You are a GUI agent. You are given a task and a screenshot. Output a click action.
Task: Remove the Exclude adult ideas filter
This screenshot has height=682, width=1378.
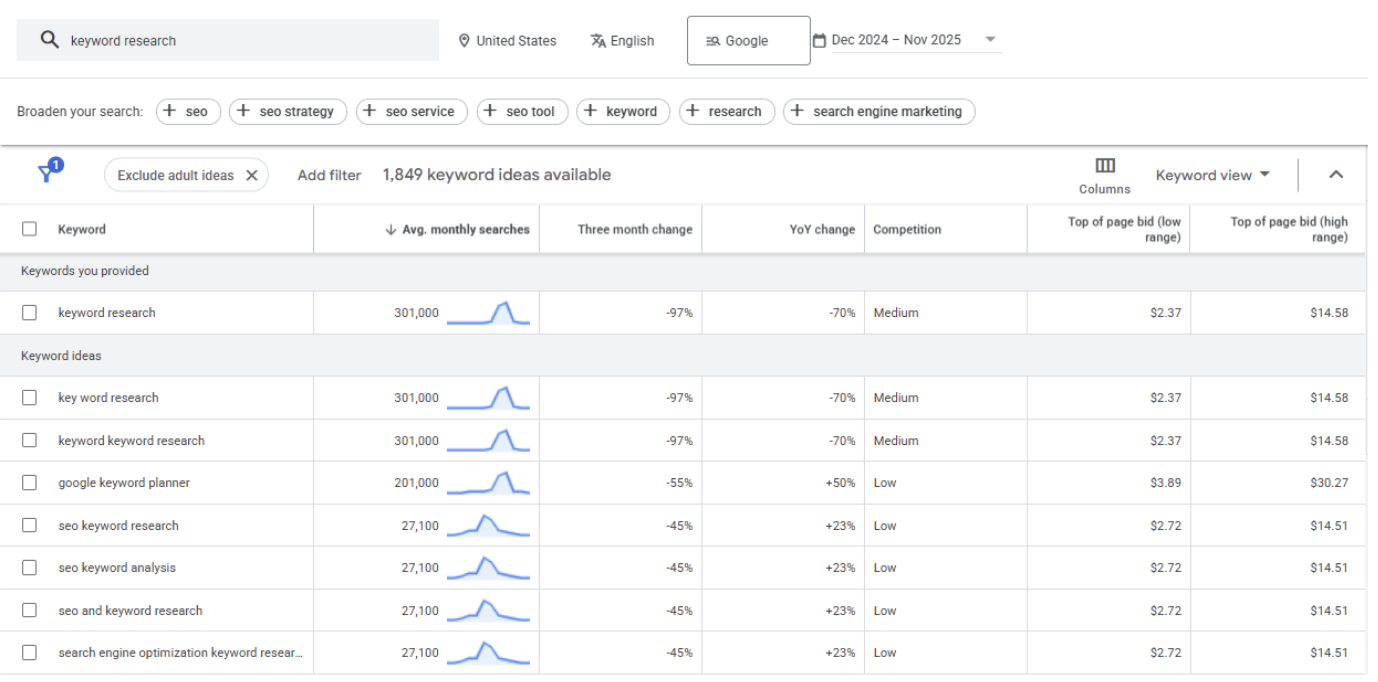[253, 174]
